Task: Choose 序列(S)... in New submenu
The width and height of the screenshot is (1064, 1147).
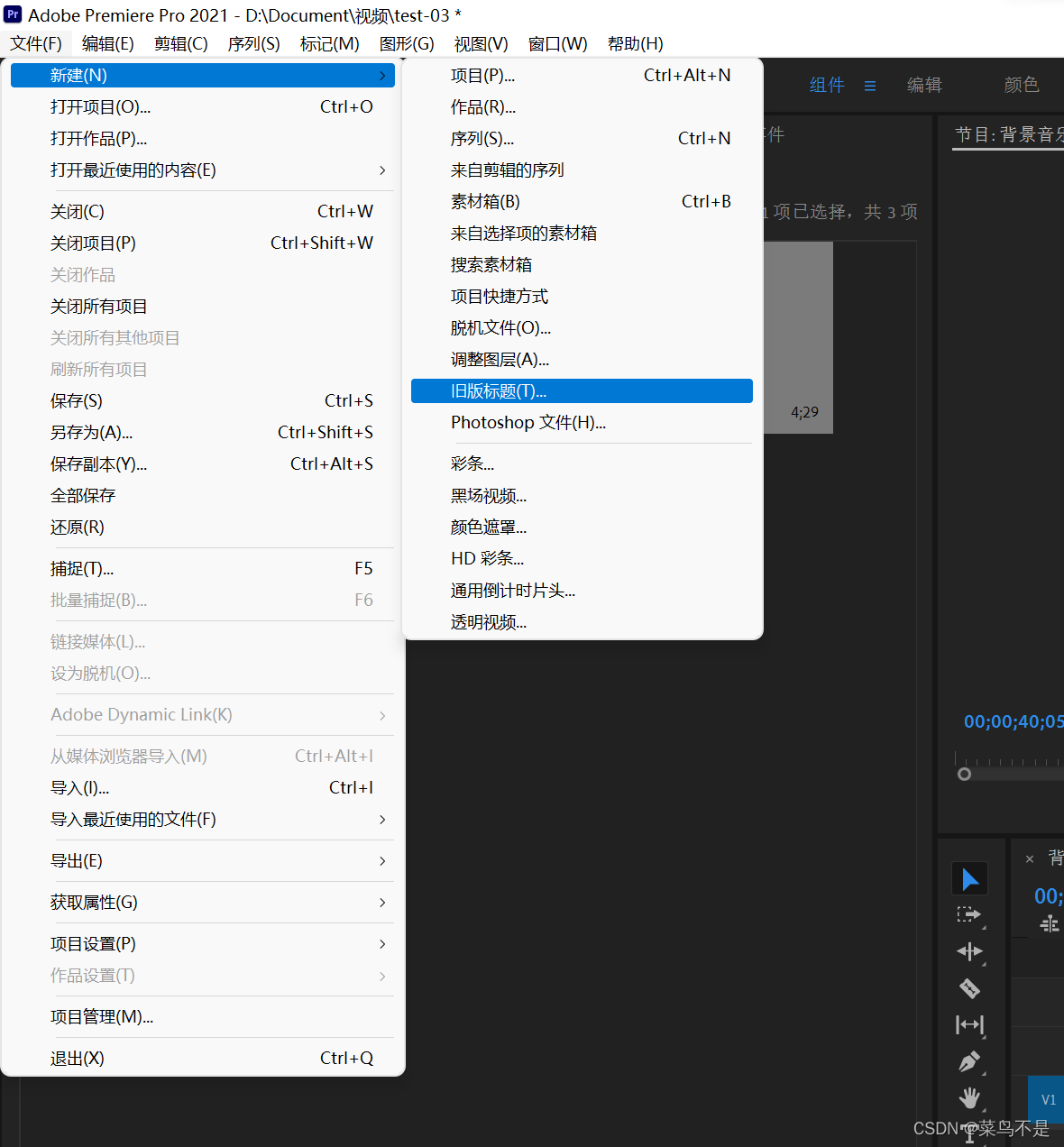Action: tap(582, 139)
